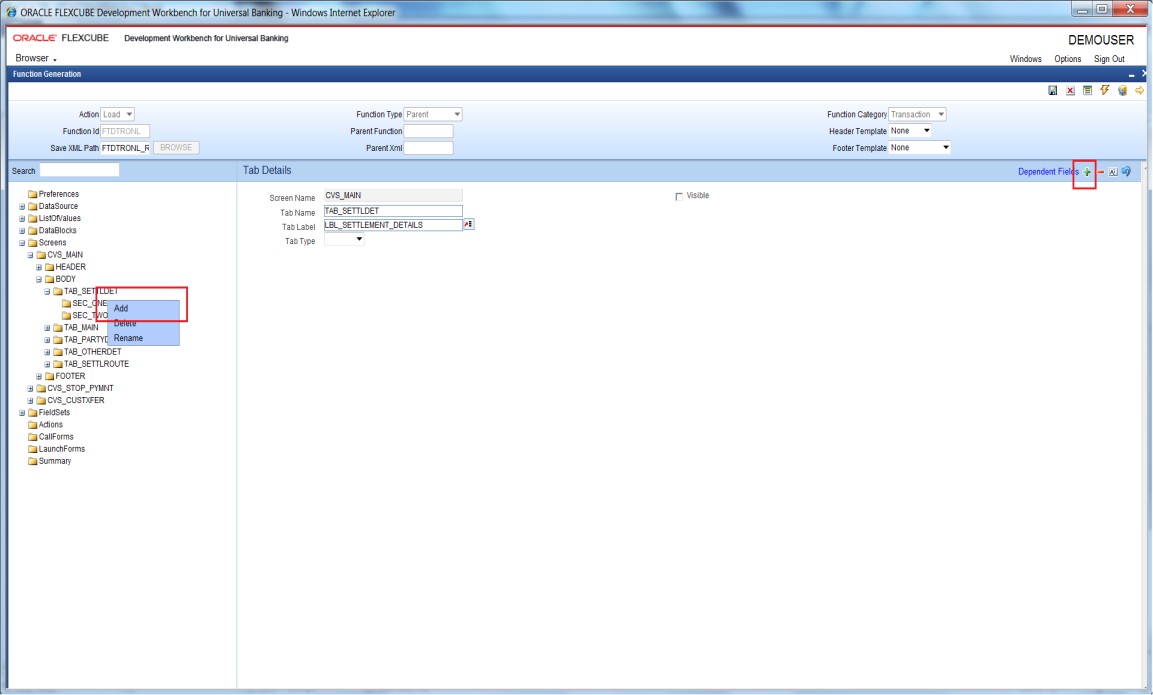
Task: Expand the ListOfValues tree node
Action: [22, 218]
